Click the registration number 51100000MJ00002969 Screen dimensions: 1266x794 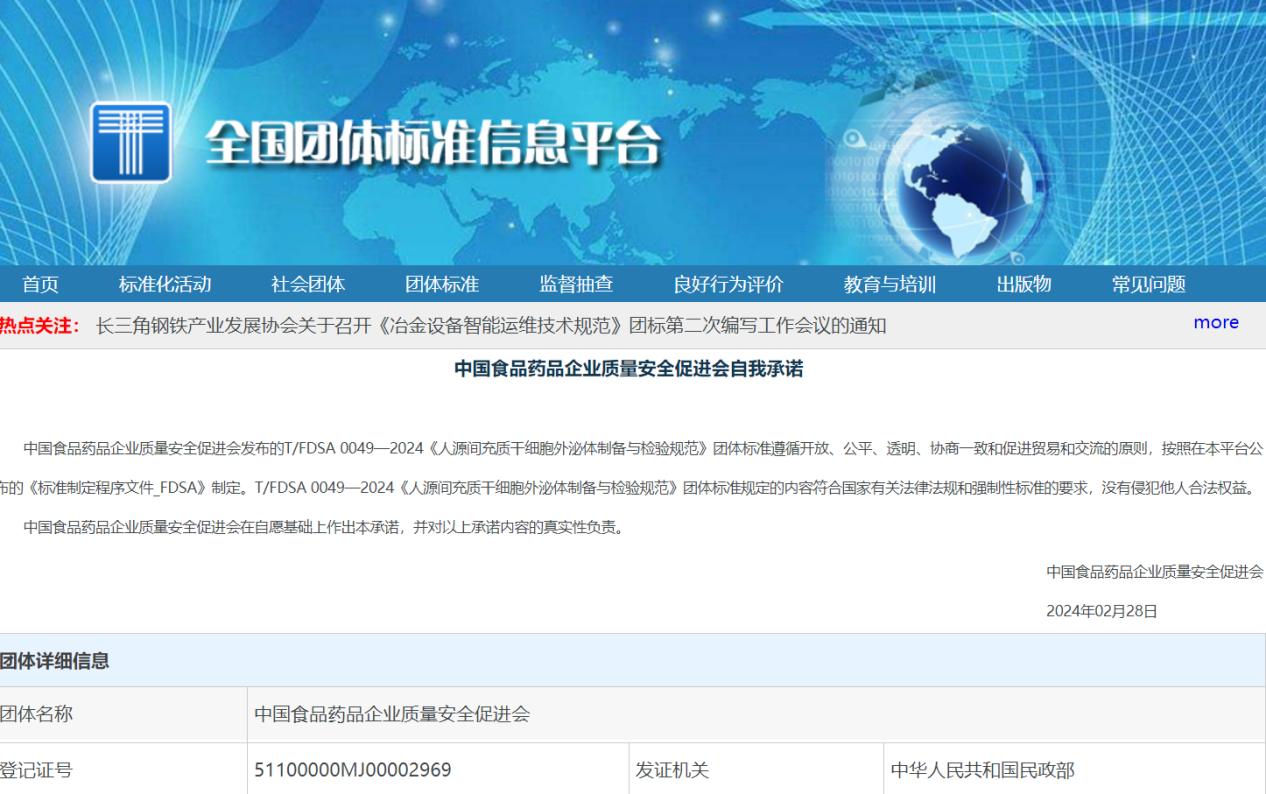coord(352,770)
